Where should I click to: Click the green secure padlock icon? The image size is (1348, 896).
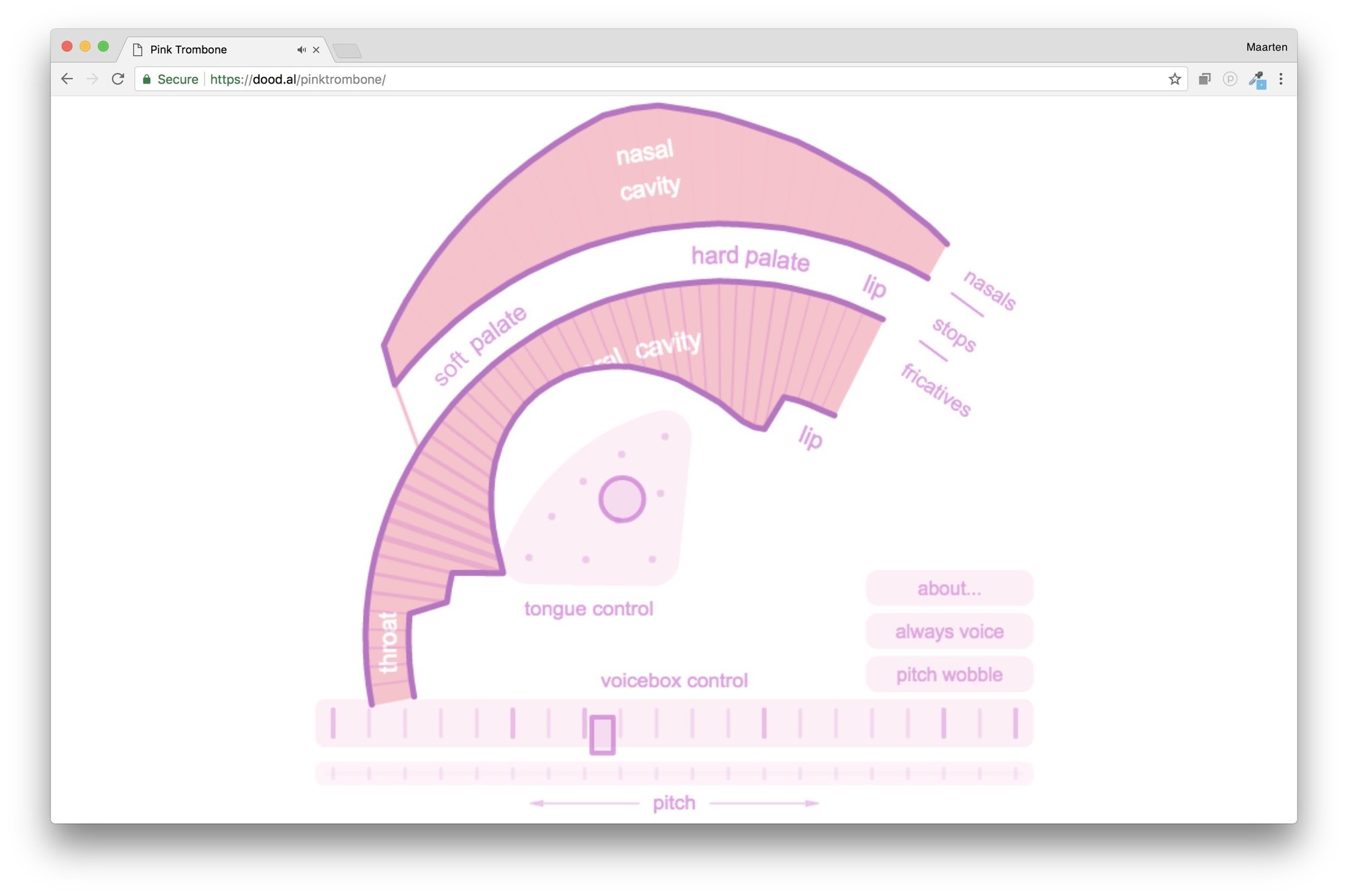tap(147, 79)
